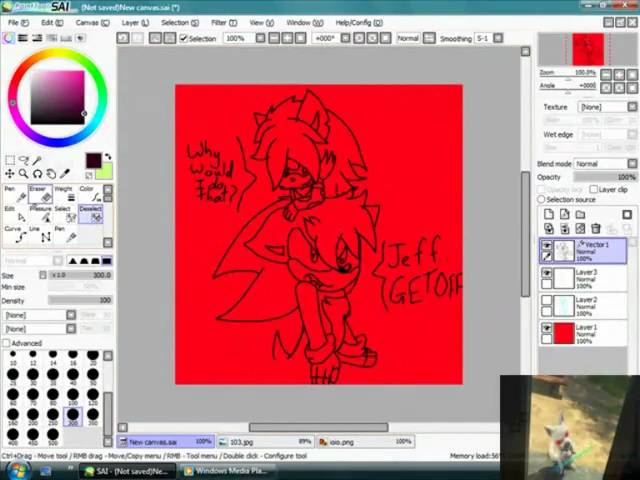Open the Edit menu

pos(52,23)
